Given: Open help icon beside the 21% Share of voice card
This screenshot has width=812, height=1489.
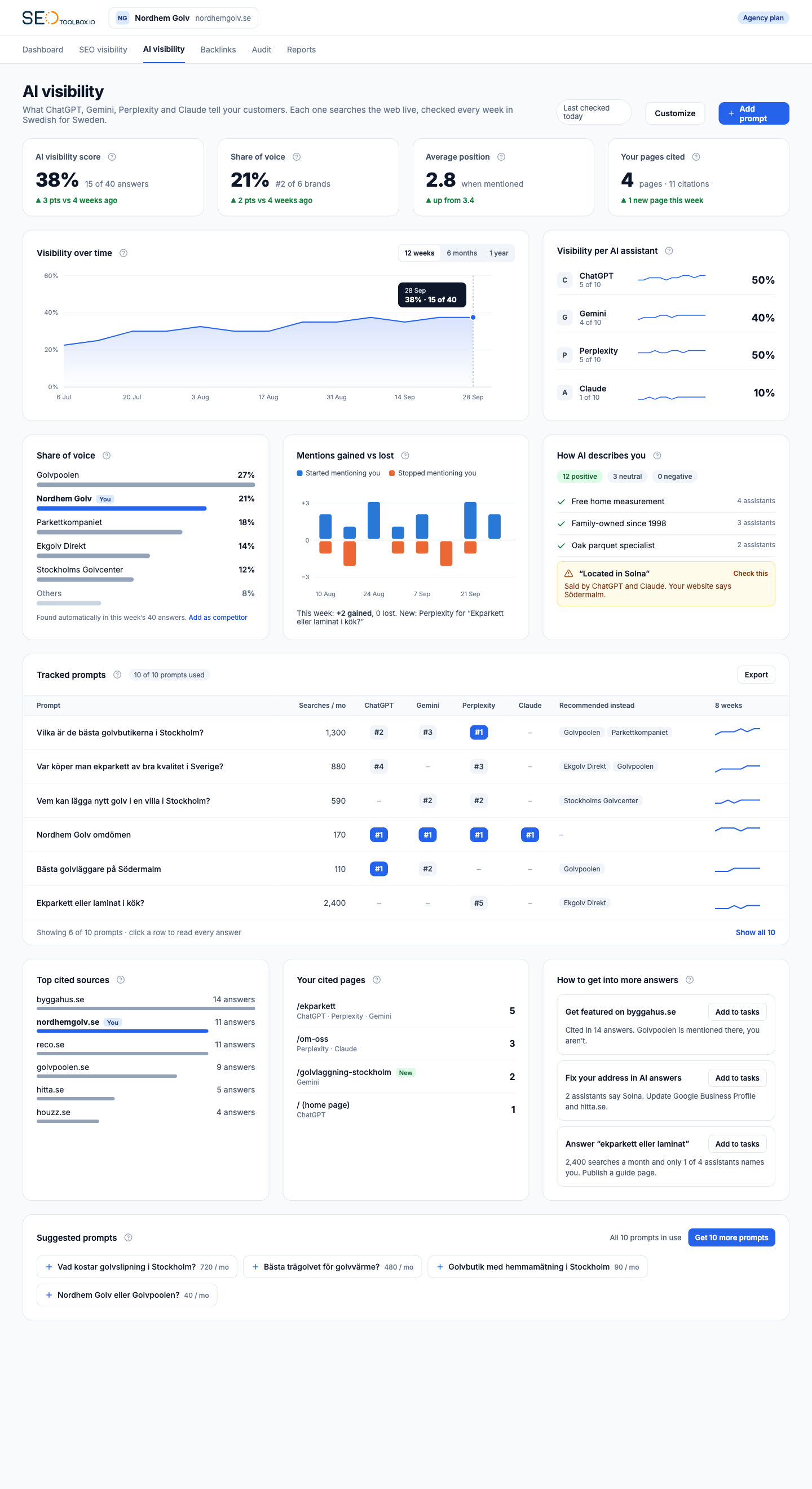Looking at the screenshot, I should click(297, 157).
